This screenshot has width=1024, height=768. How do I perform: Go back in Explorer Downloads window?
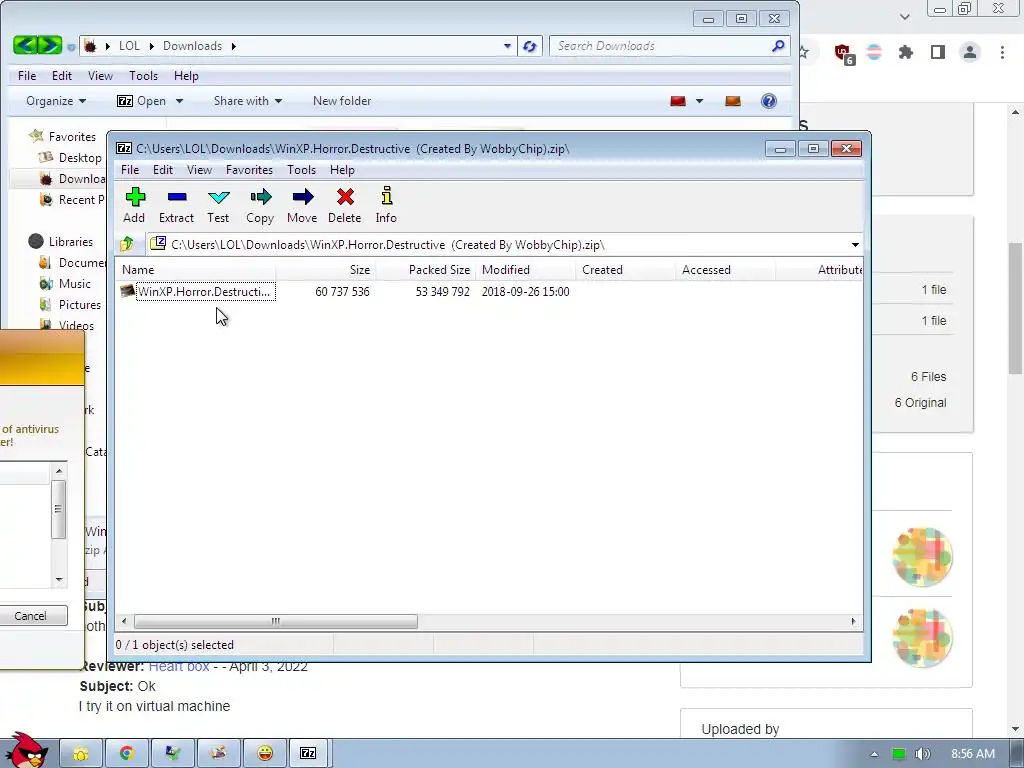pyautogui.click(x=25, y=45)
